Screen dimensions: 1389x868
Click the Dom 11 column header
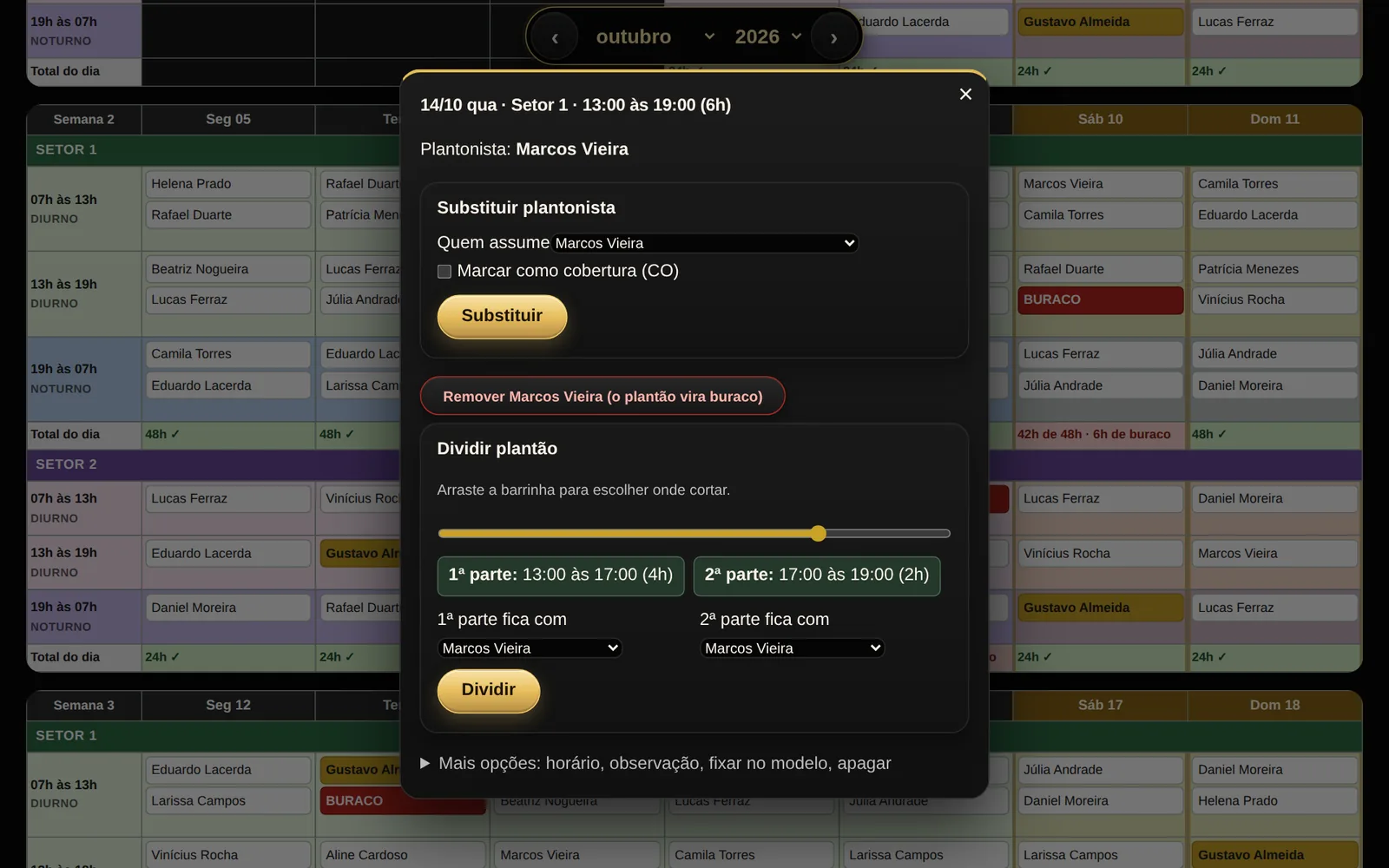click(1274, 119)
